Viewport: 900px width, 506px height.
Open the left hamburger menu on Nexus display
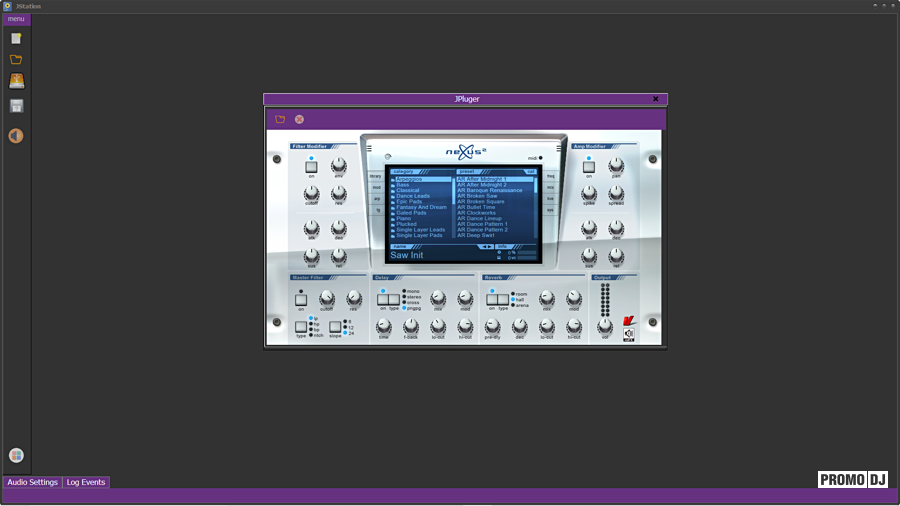click(x=370, y=148)
